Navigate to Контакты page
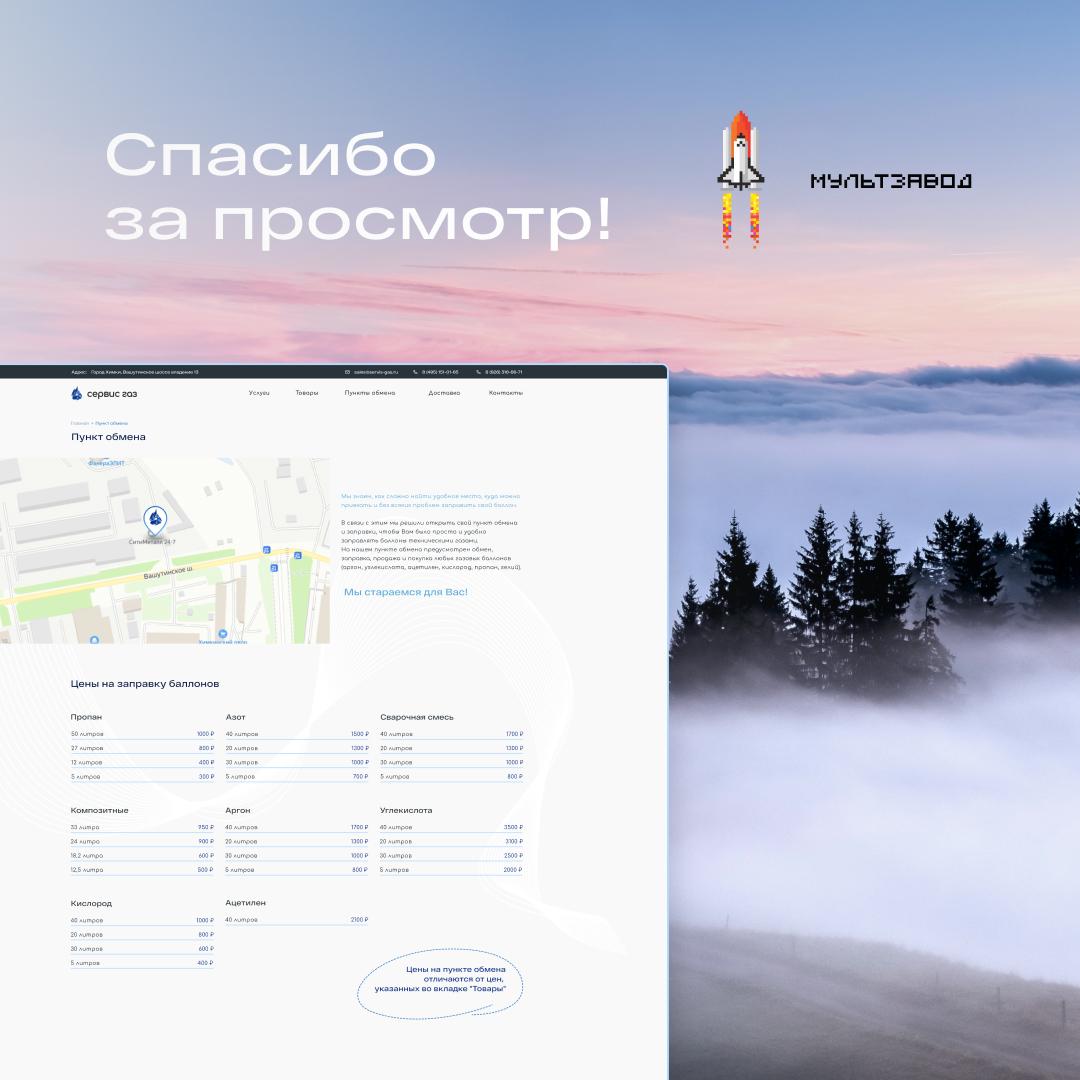The height and width of the screenshot is (1080, 1080). click(505, 393)
